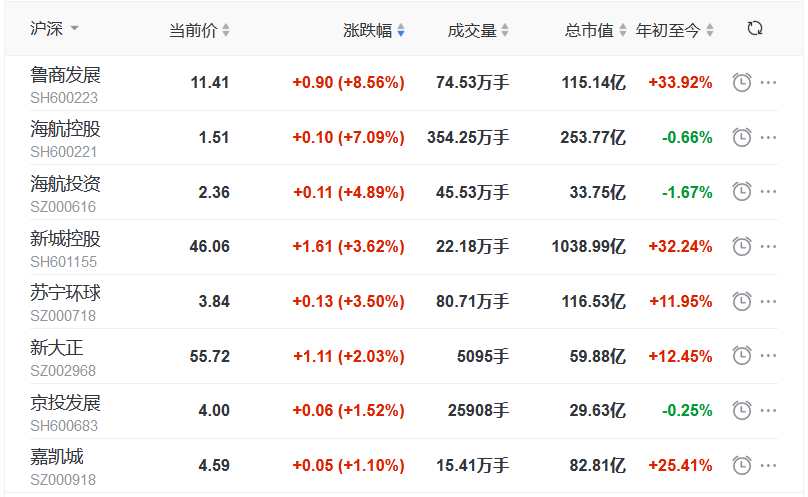Sort by 年初至今 column
This screenshot has width=808, height=497.
(675, 30)
